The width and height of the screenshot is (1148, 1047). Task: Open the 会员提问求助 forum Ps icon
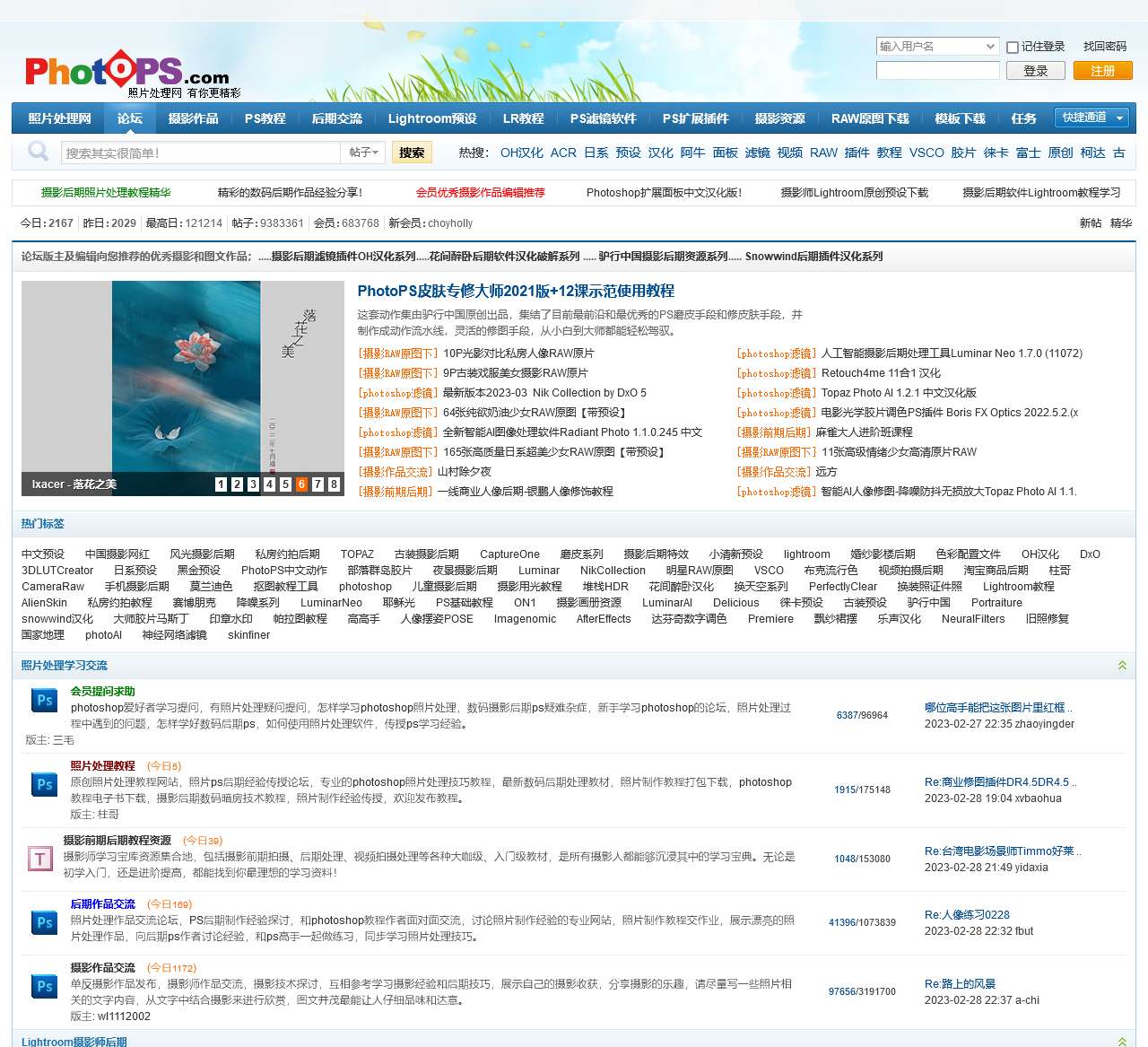(x=45, y=701)
